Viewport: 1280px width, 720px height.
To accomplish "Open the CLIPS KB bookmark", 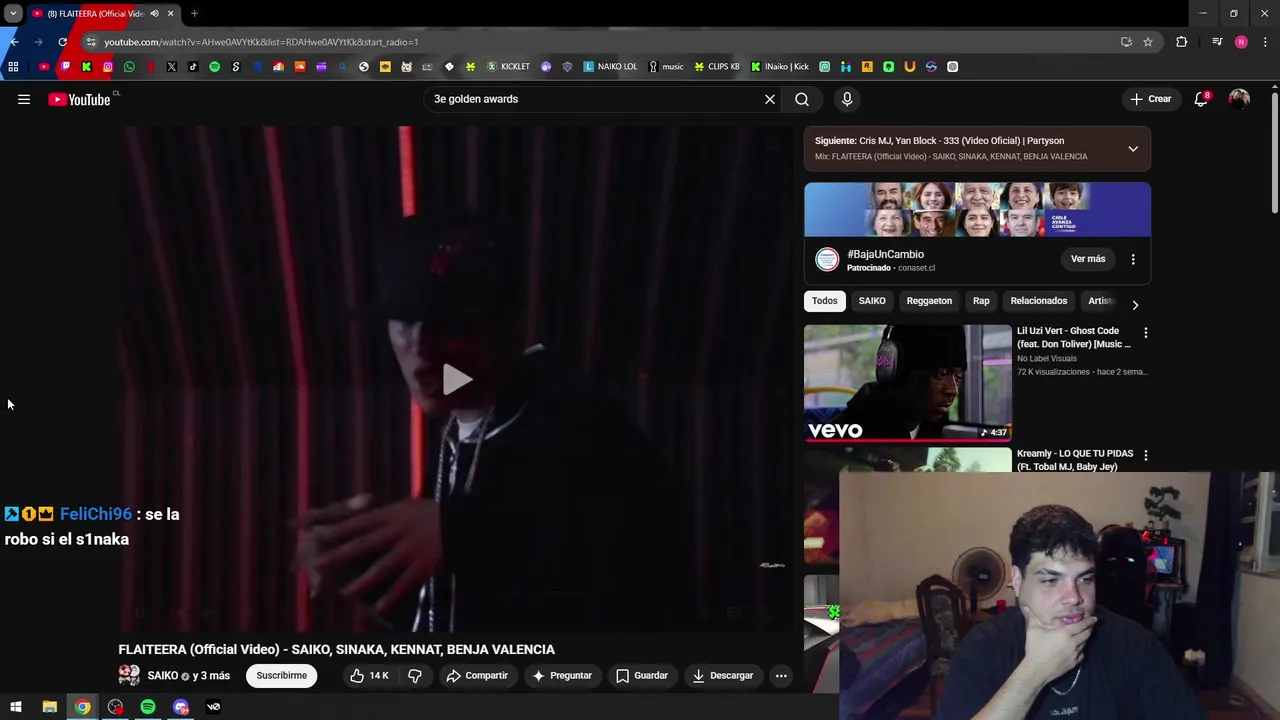I will [x=717, y=67].
